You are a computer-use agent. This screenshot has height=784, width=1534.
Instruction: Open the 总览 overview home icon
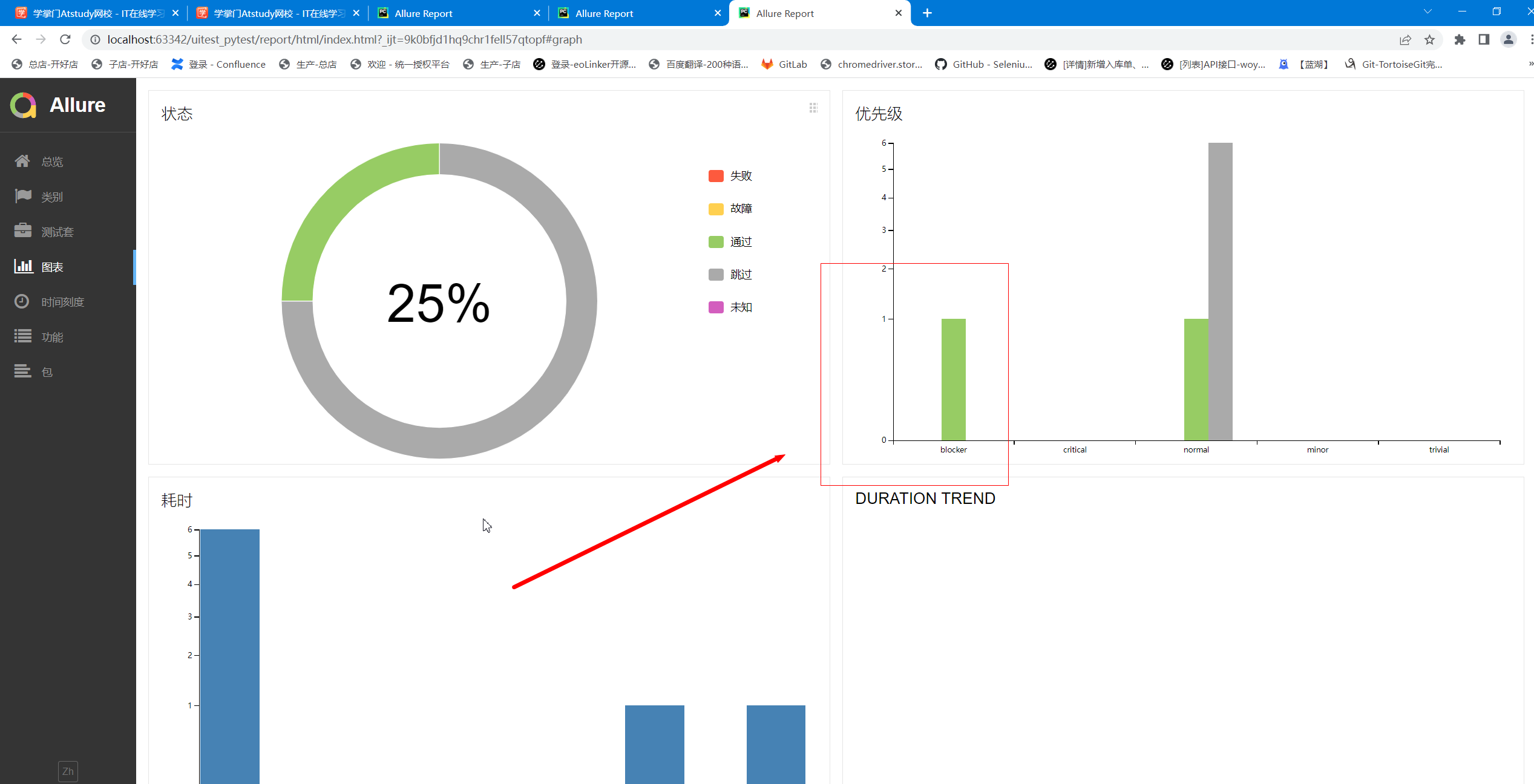(22, 161)
